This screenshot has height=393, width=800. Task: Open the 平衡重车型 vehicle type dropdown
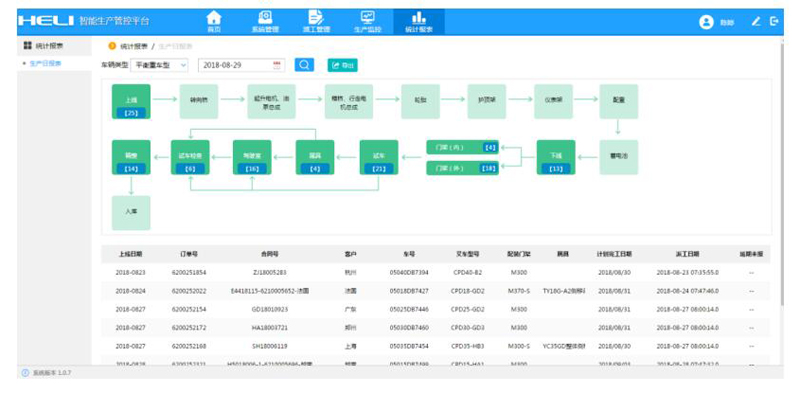point(159,65)
